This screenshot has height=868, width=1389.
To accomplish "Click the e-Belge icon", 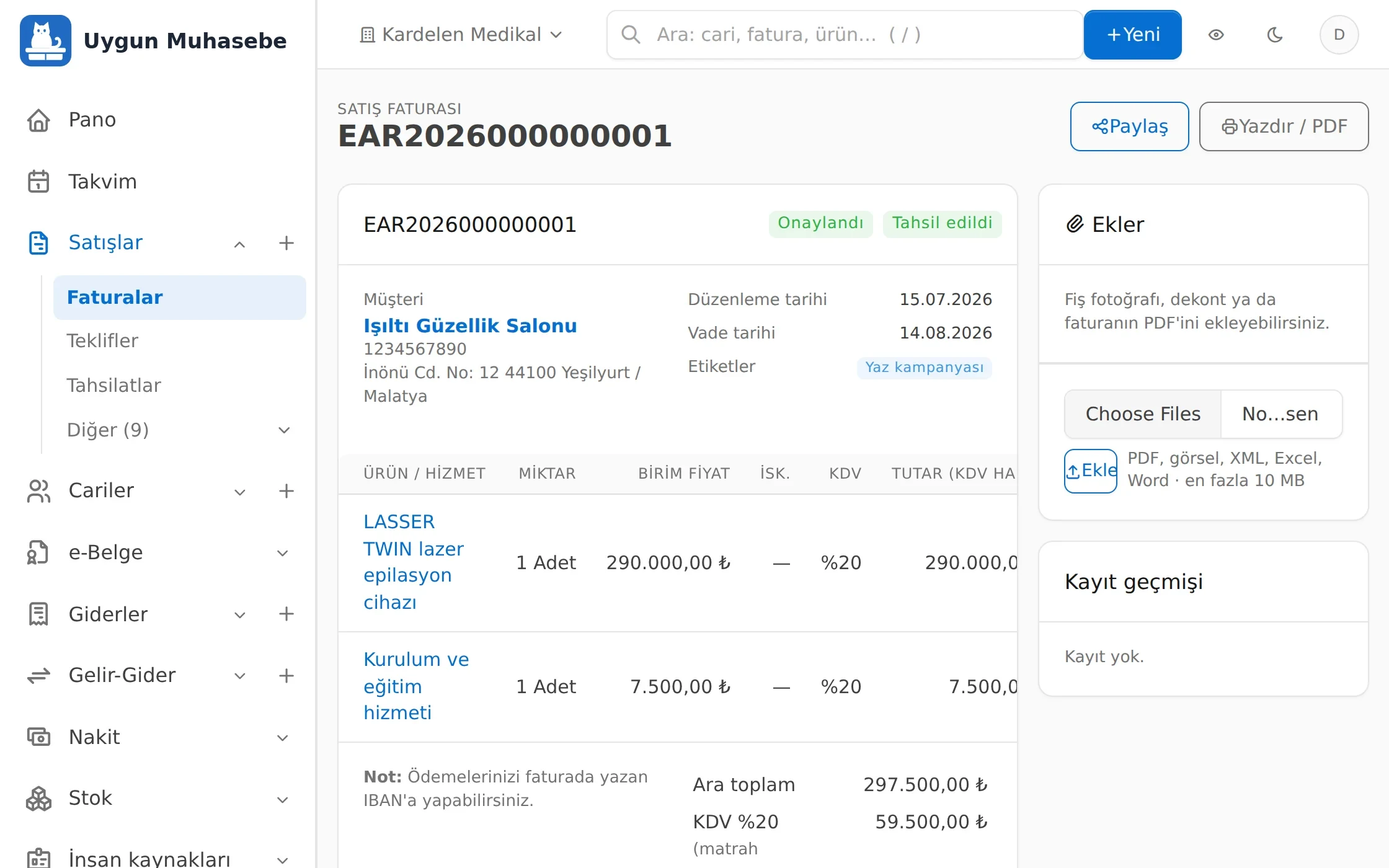I will coord(38,552).
